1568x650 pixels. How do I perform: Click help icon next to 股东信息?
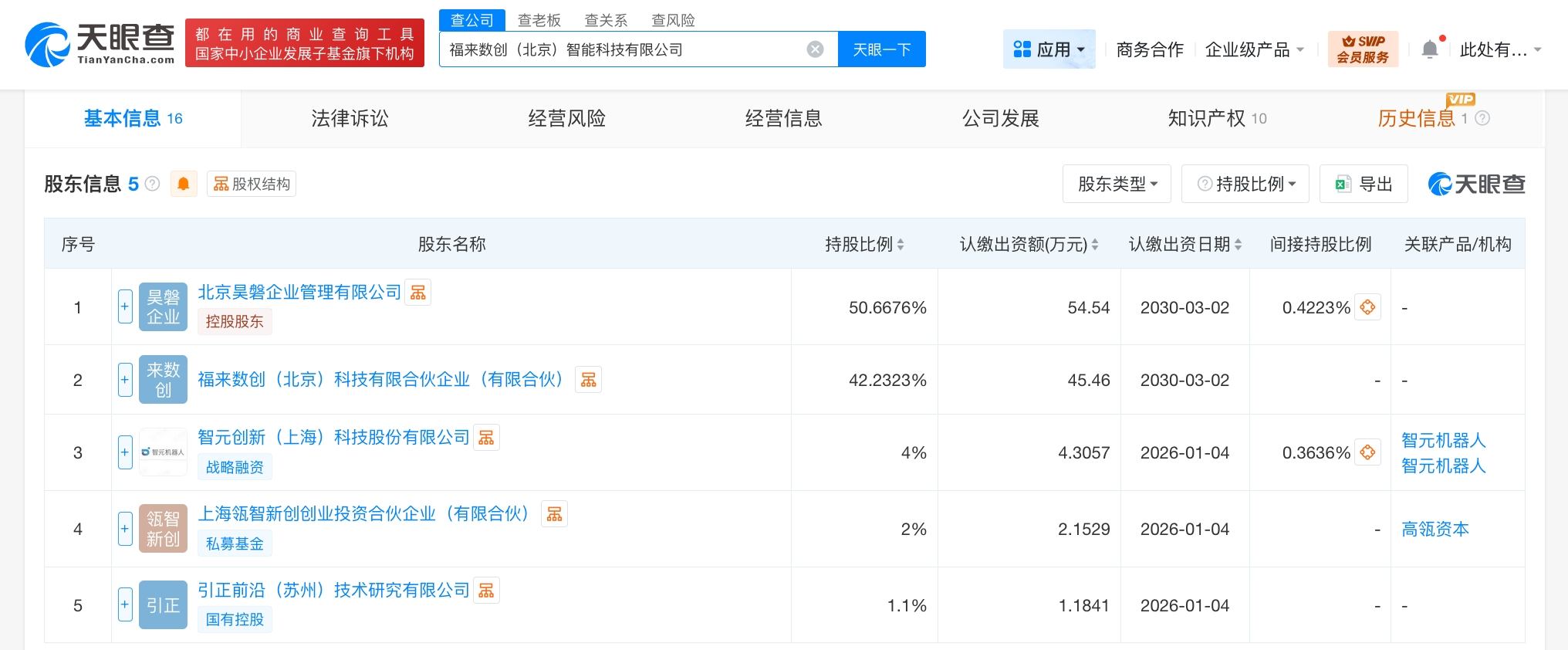coord(153,184)
